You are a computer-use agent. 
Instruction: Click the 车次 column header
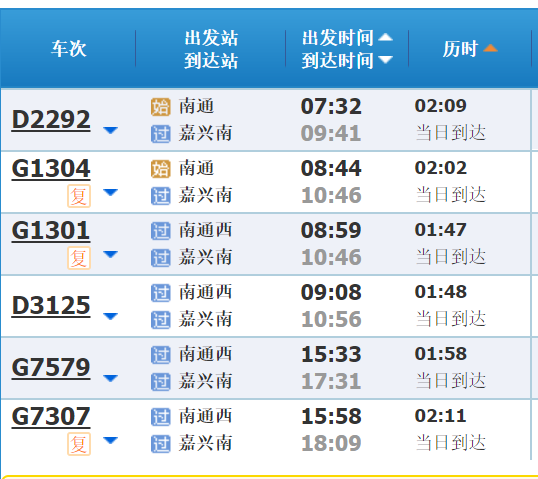pos(69,48)
